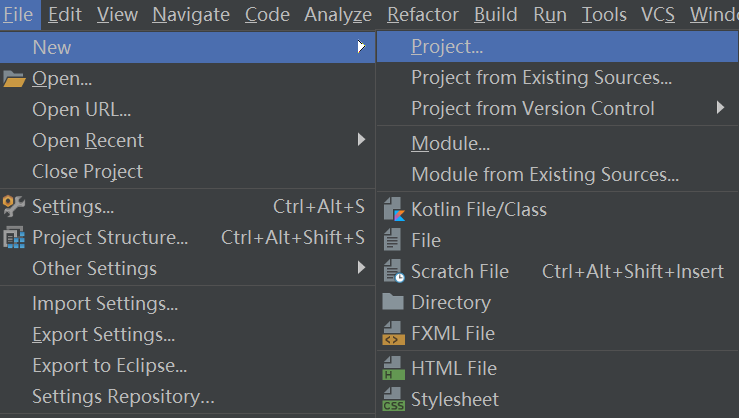Click Export to Eclipse...
Screen dimensions: 739x418
(x=109, y=366)
